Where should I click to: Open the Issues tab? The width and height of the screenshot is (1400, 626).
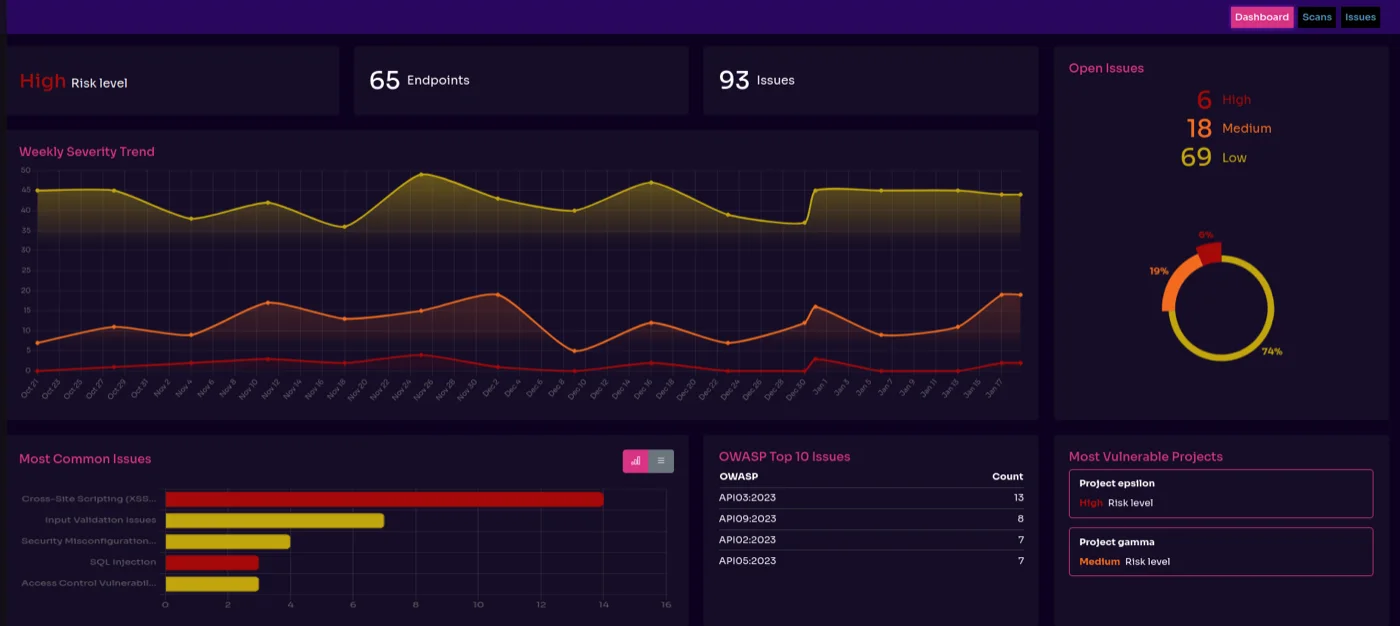1359,16
